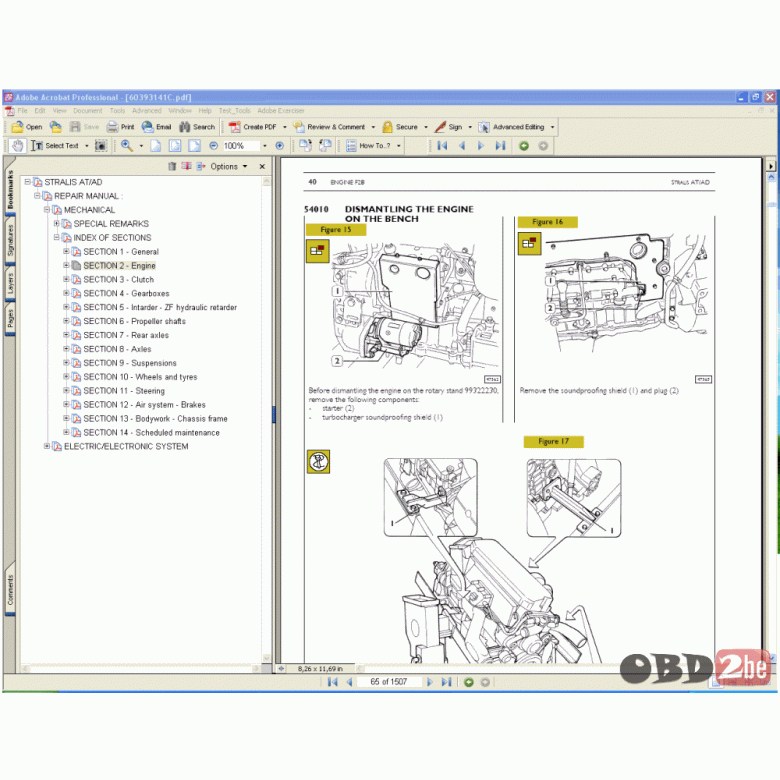Select SECTION 4 - Gearboxes bookmark
780x780 pixels.
tap(126, 293)
